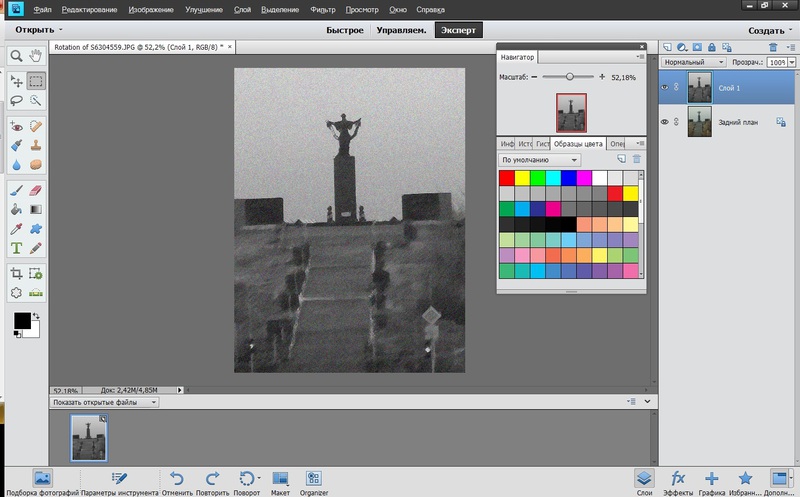Select the Zoom magnifier tool
The width and height of the screenshot is (800, 497).
[x=16, y=56]
